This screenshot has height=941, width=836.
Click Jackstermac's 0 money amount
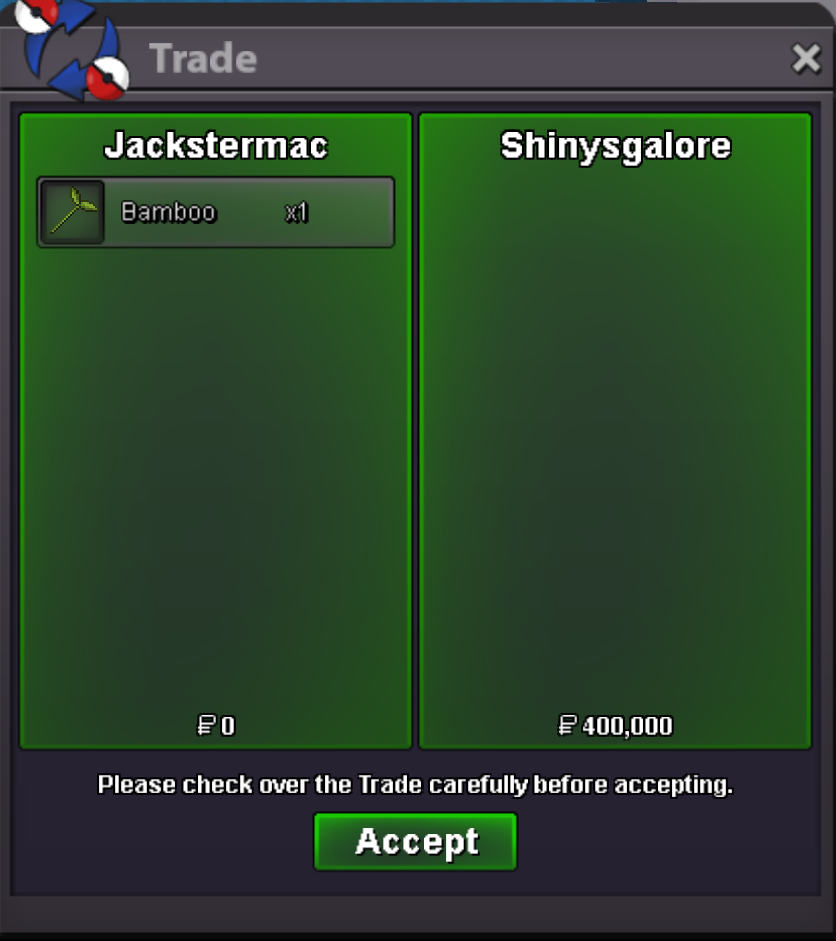[x=228, y=726]
